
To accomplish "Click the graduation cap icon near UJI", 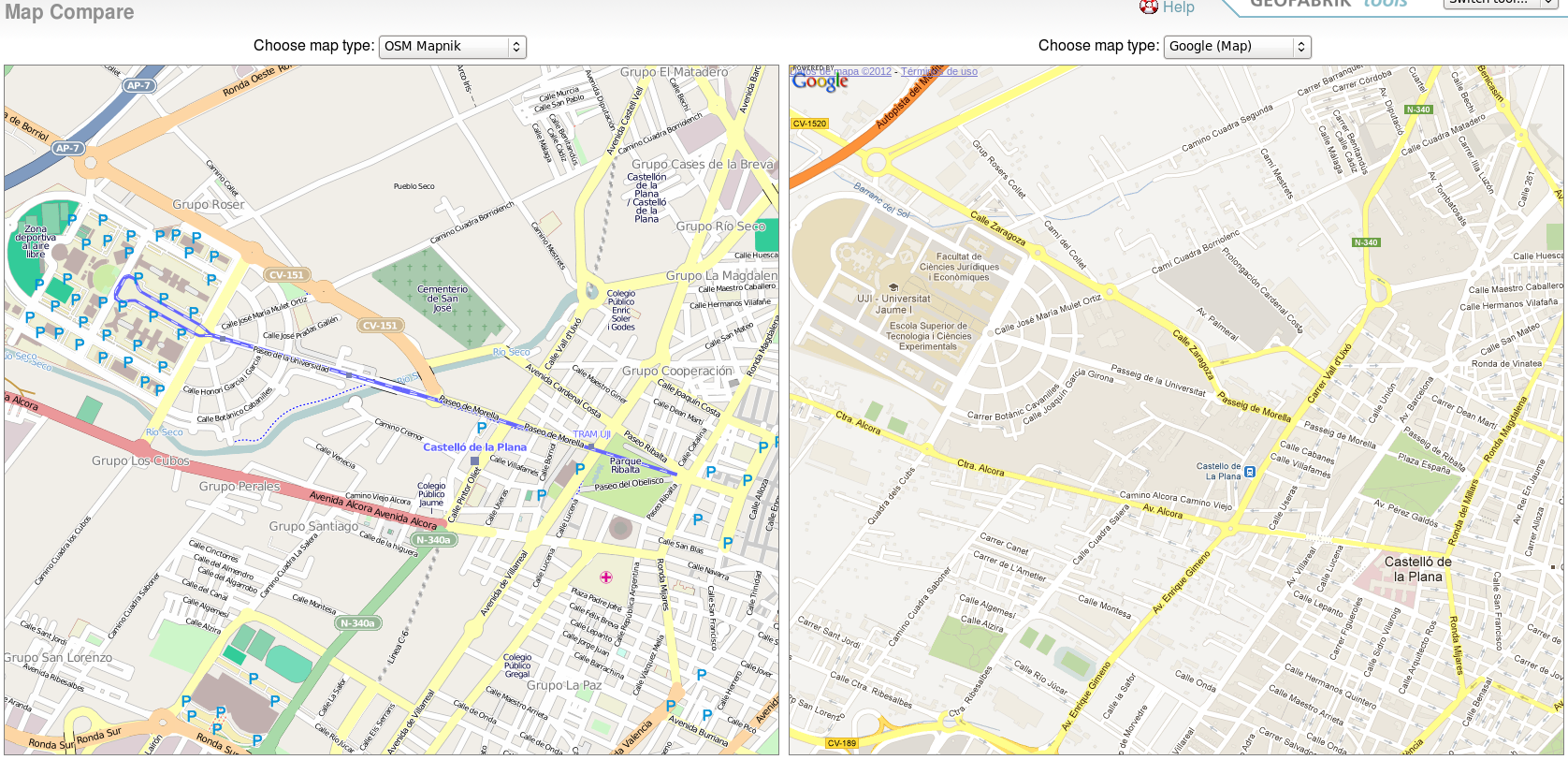I will (x=893, y=287).
